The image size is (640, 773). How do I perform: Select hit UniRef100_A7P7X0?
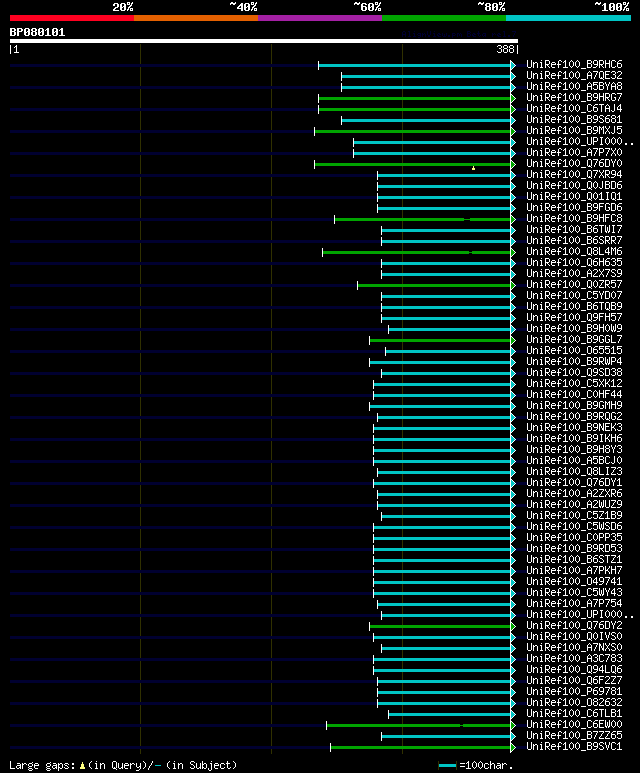pos(574,152)
